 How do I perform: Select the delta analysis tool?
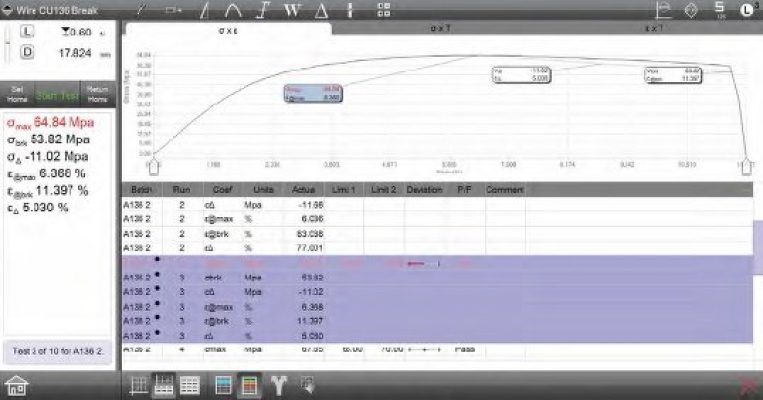321,10
